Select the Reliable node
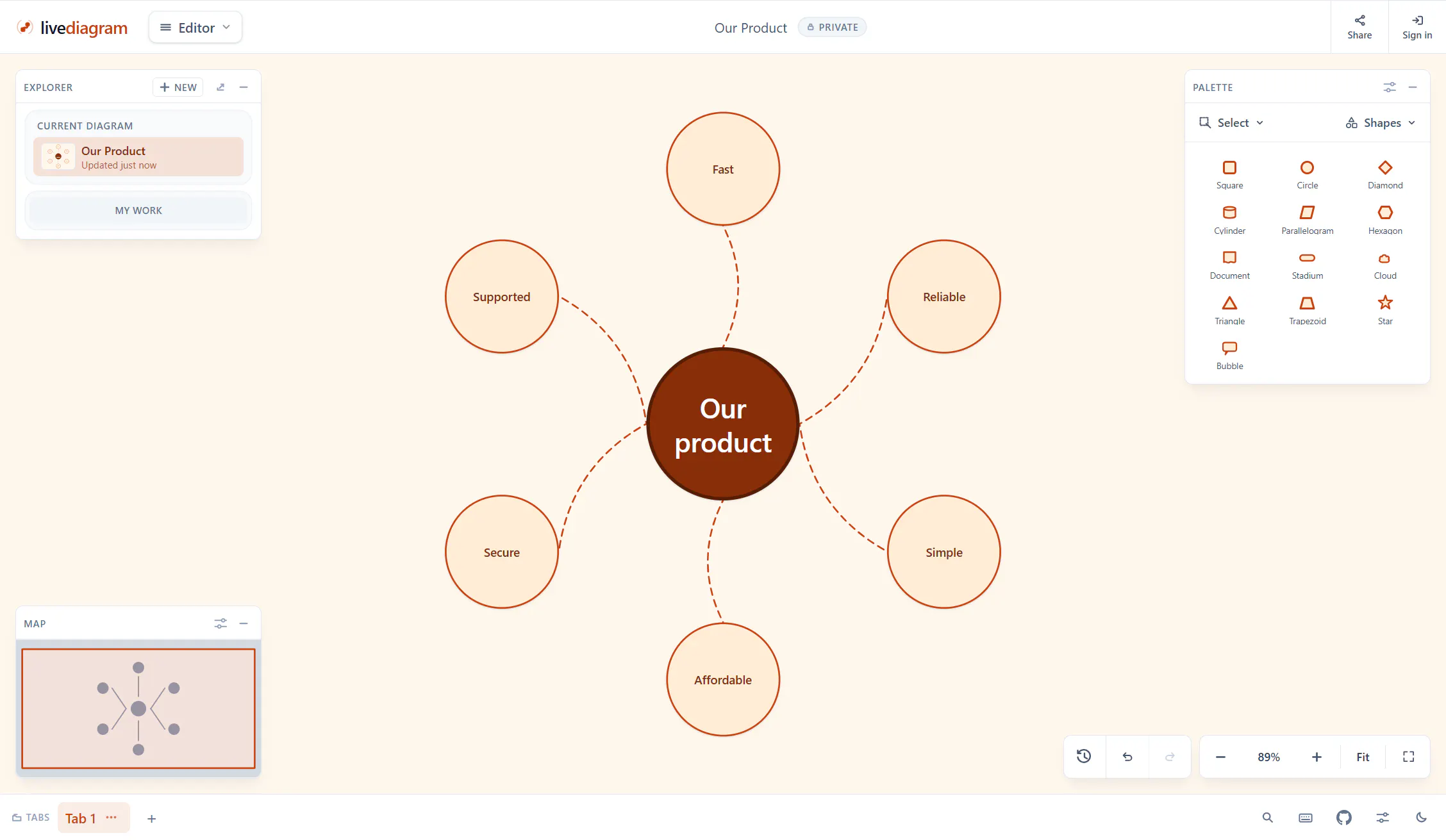Screen dimensions: 1446x840 click(x=944, y=297)
